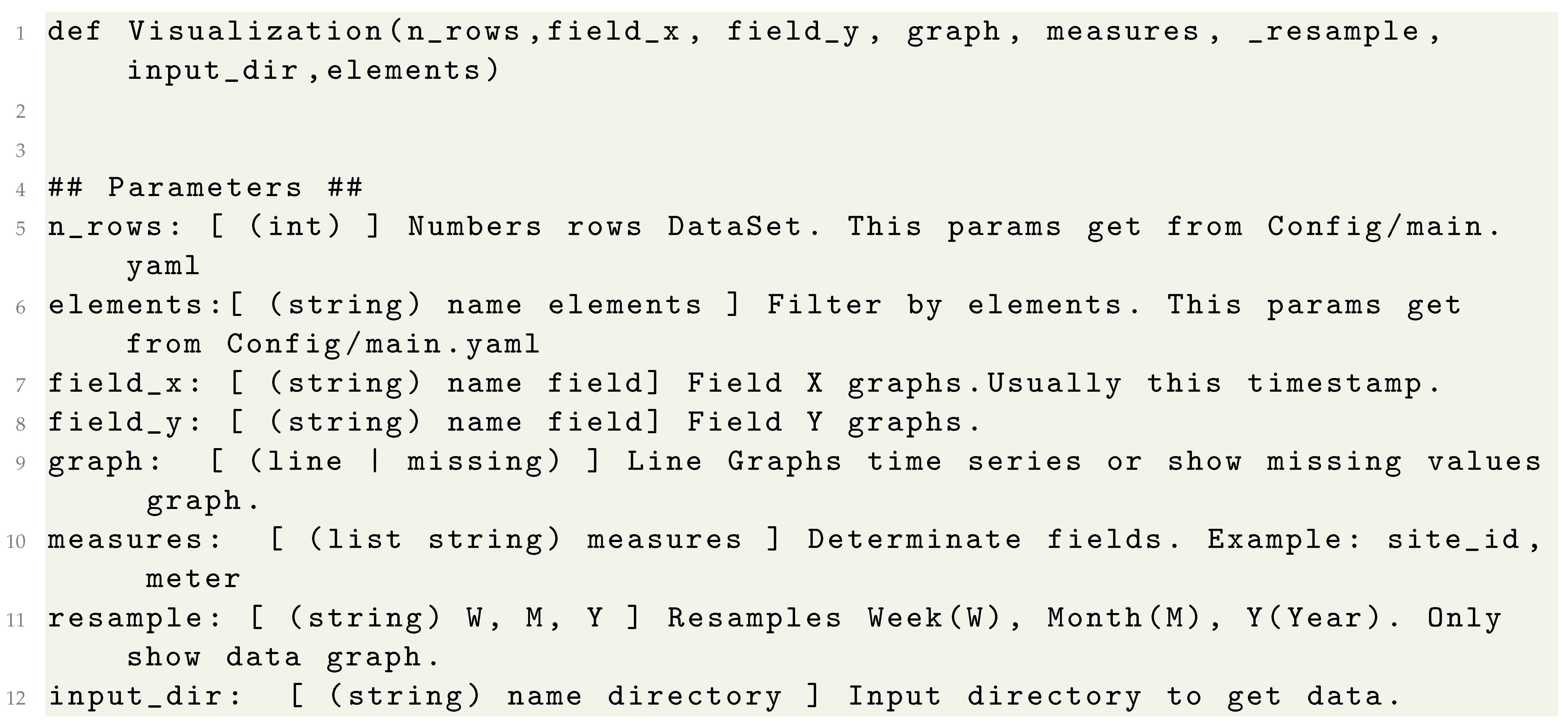Image resolution: width=1568 pixels, height=727 pixels.
Task: Click line number 9 in the gutter
Action: click(21, 464)
